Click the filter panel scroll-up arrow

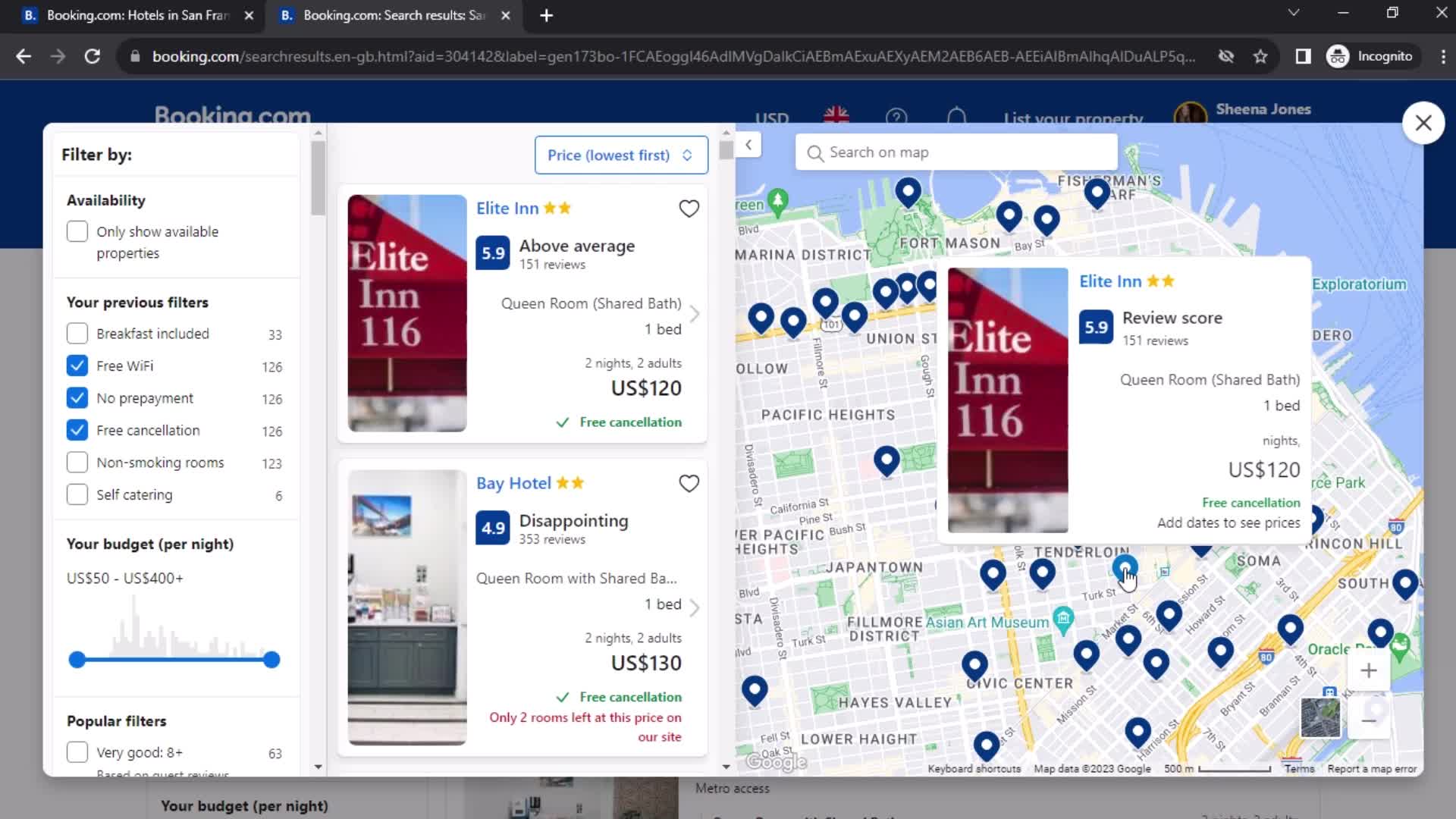pyautogui.click(x=318, y=133)
